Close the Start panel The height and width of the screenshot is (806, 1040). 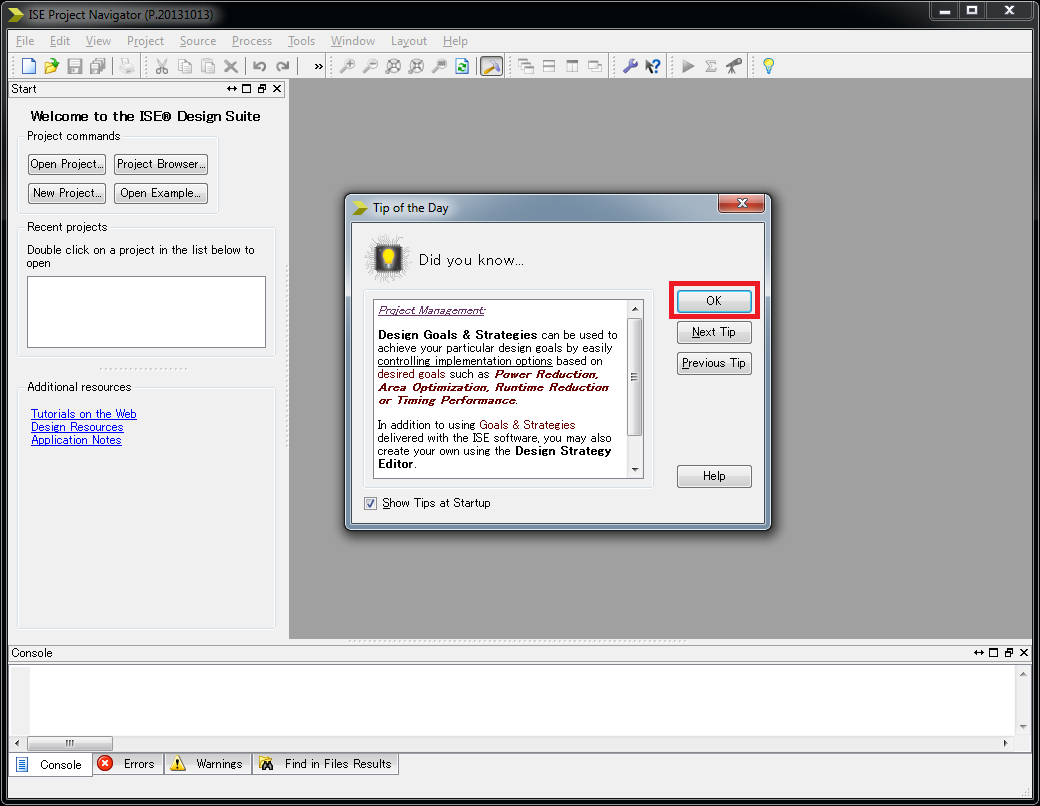pos(277,88)
